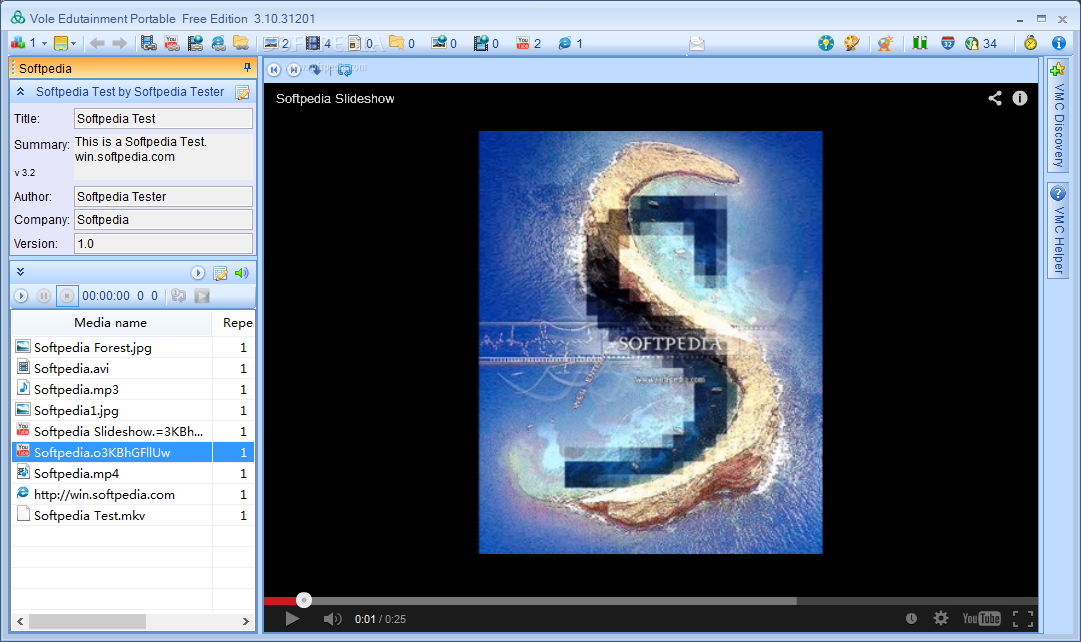Play the YouTube video
Image resolution: width=1081 pixels, height=642 pixels.
pyautogui.click(x=292, y=619)
